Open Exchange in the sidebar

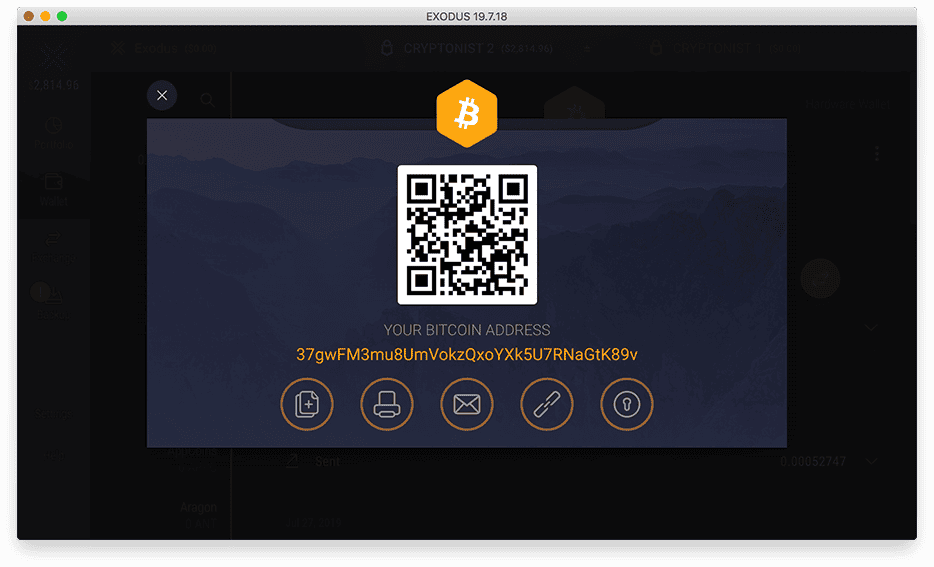(x=54, y=248)
